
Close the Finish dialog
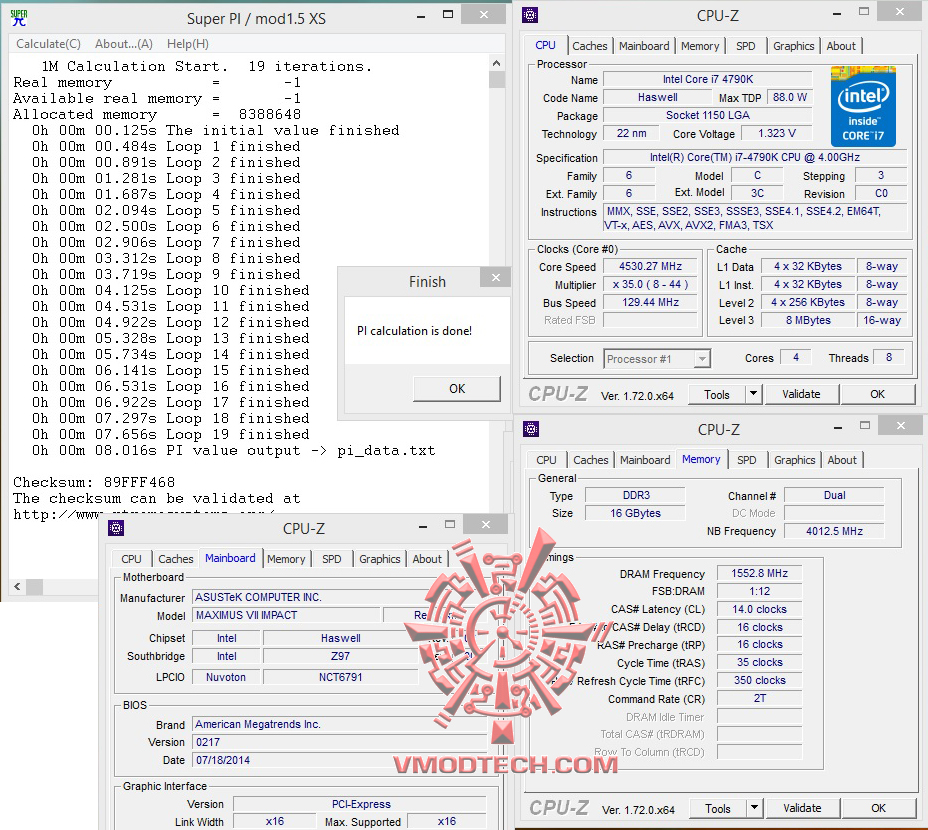point(495,277)
